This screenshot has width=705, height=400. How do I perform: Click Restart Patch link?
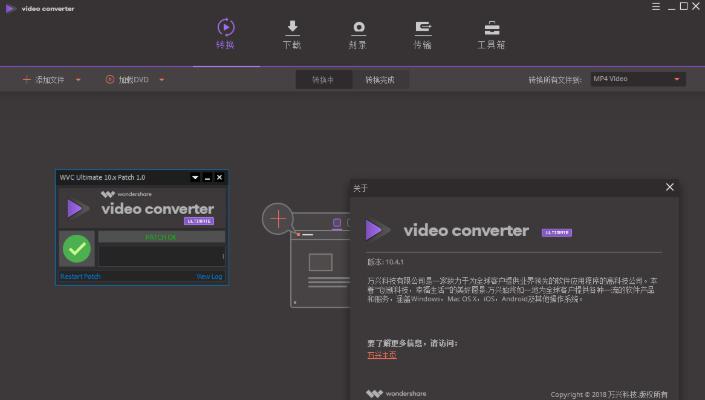pyautogui.click(x=80, y=276)
